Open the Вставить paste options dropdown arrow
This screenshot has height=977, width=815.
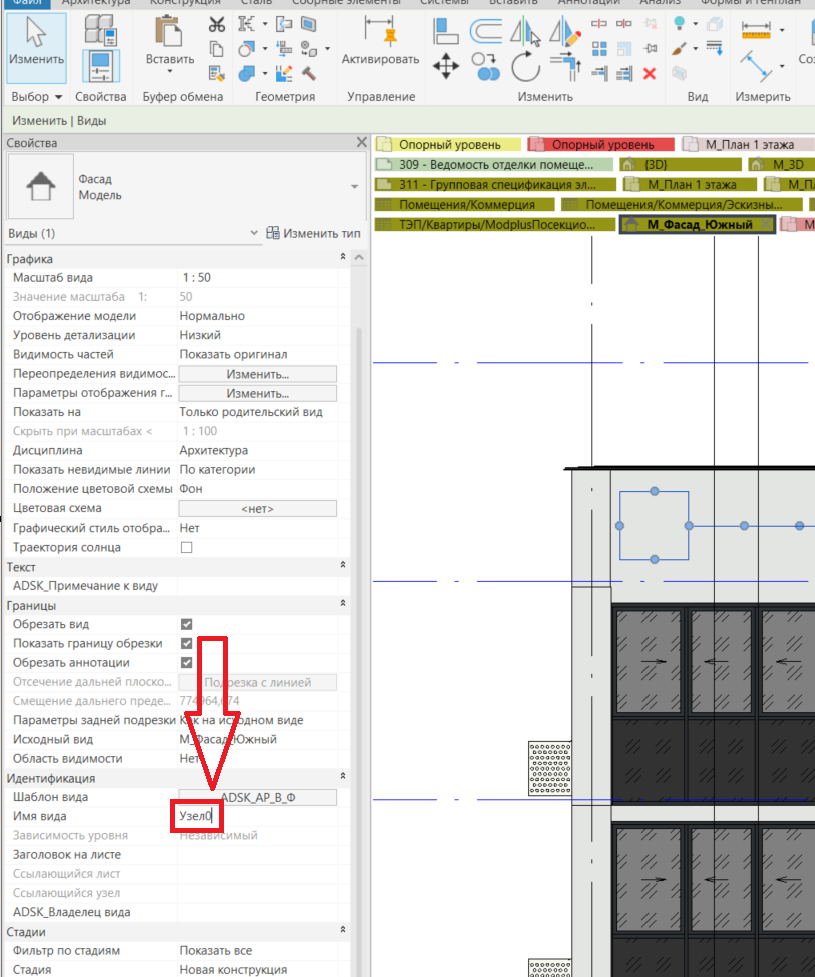tap(169, 72)
